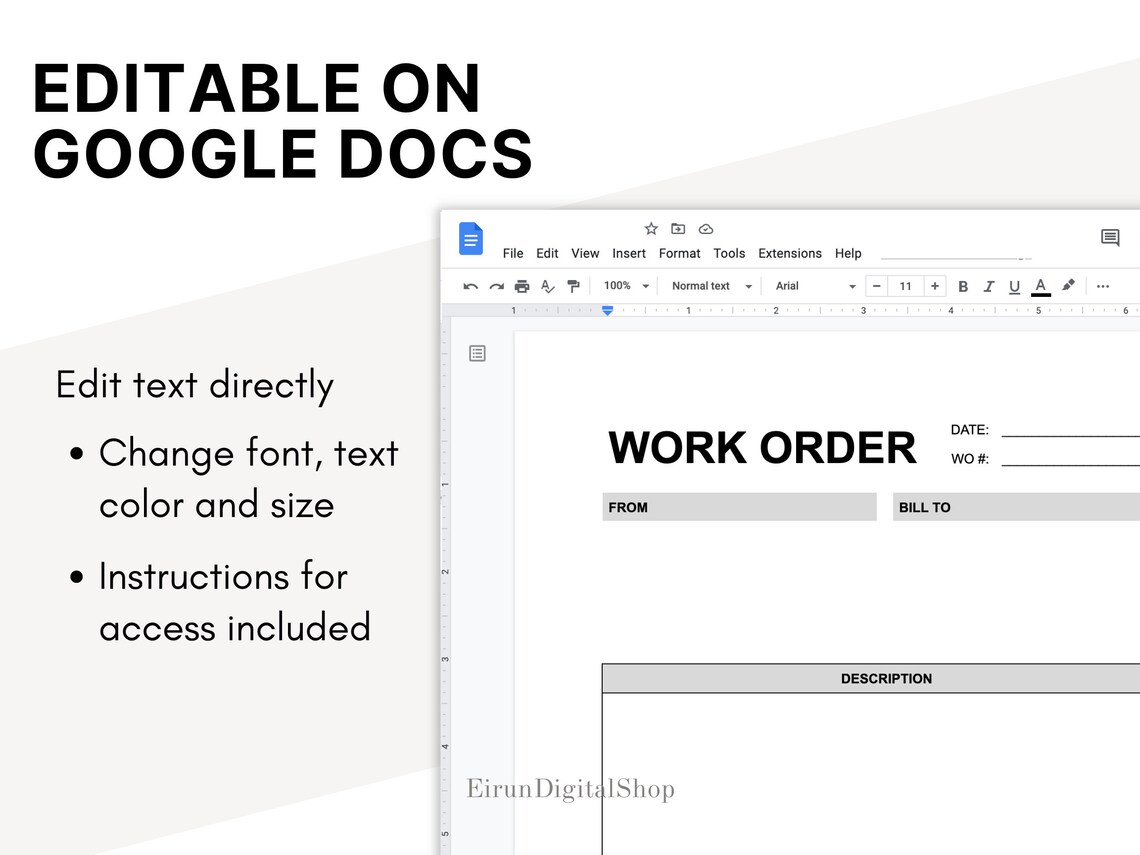Click the Undo icon
The height and width of the screenshot is (855, 1140).
(470, 285)
